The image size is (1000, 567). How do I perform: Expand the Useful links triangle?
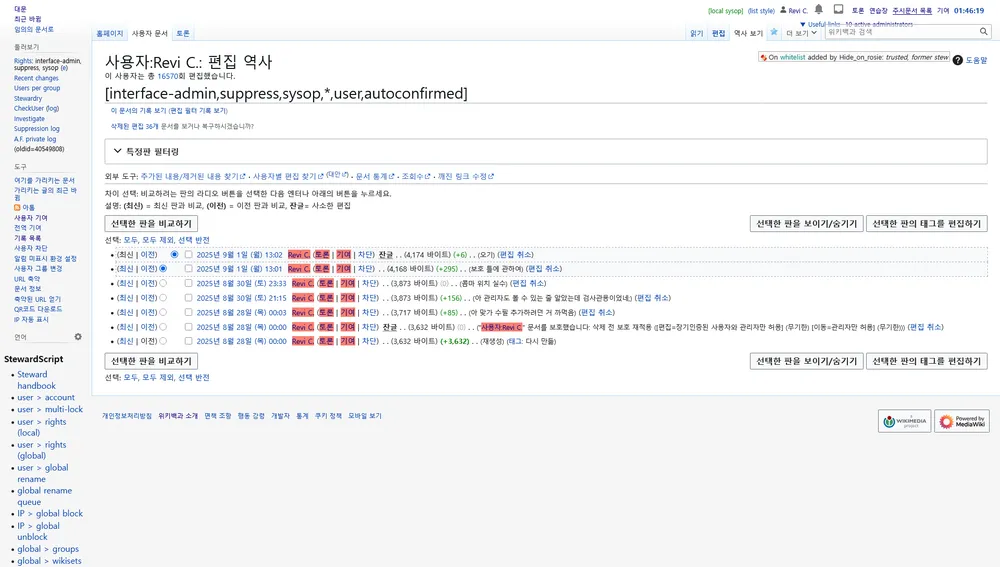pyautogui.click(x=802, y=24)
